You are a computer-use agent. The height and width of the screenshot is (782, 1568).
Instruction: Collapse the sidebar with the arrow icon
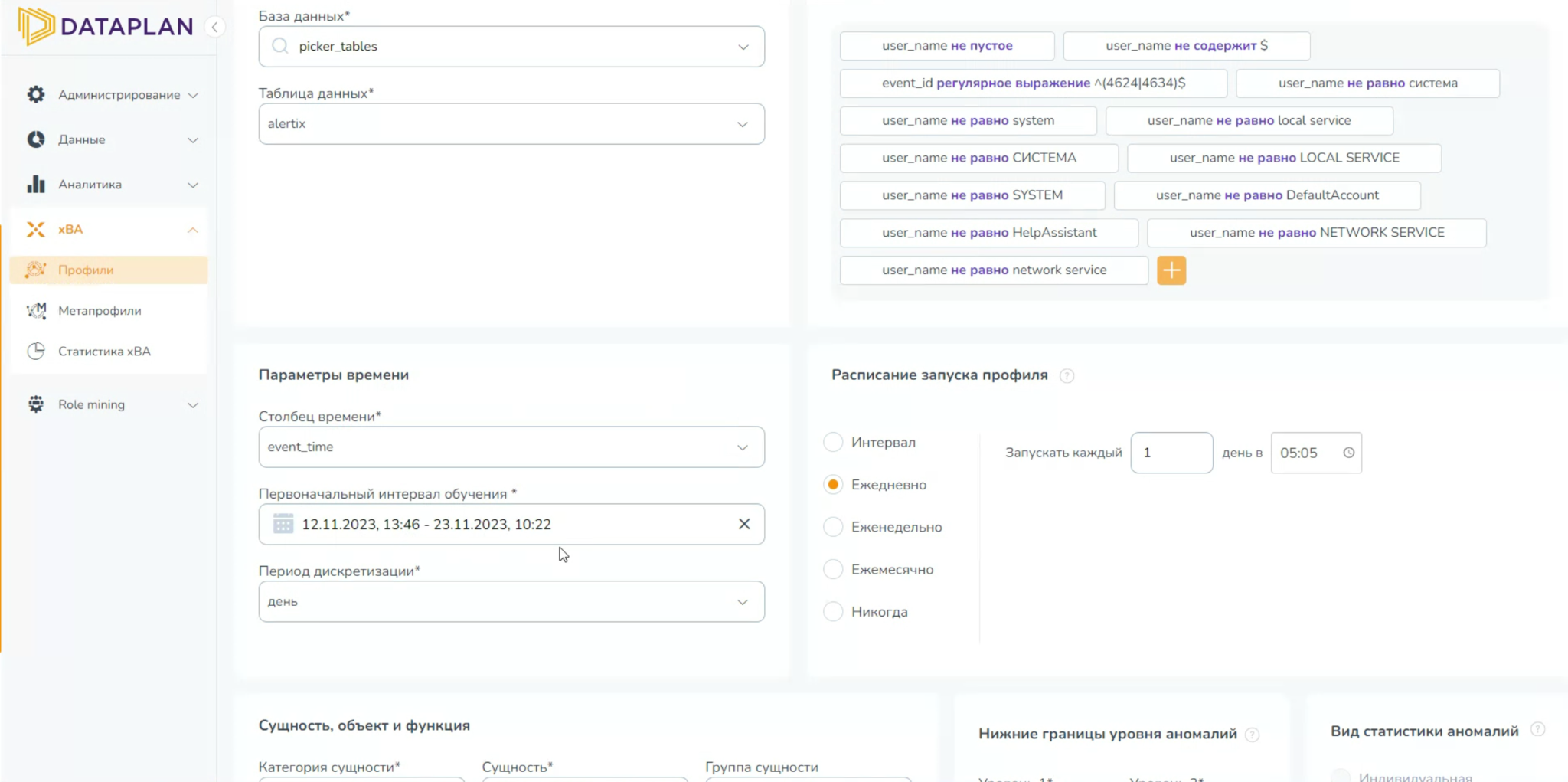coord(215,28)
